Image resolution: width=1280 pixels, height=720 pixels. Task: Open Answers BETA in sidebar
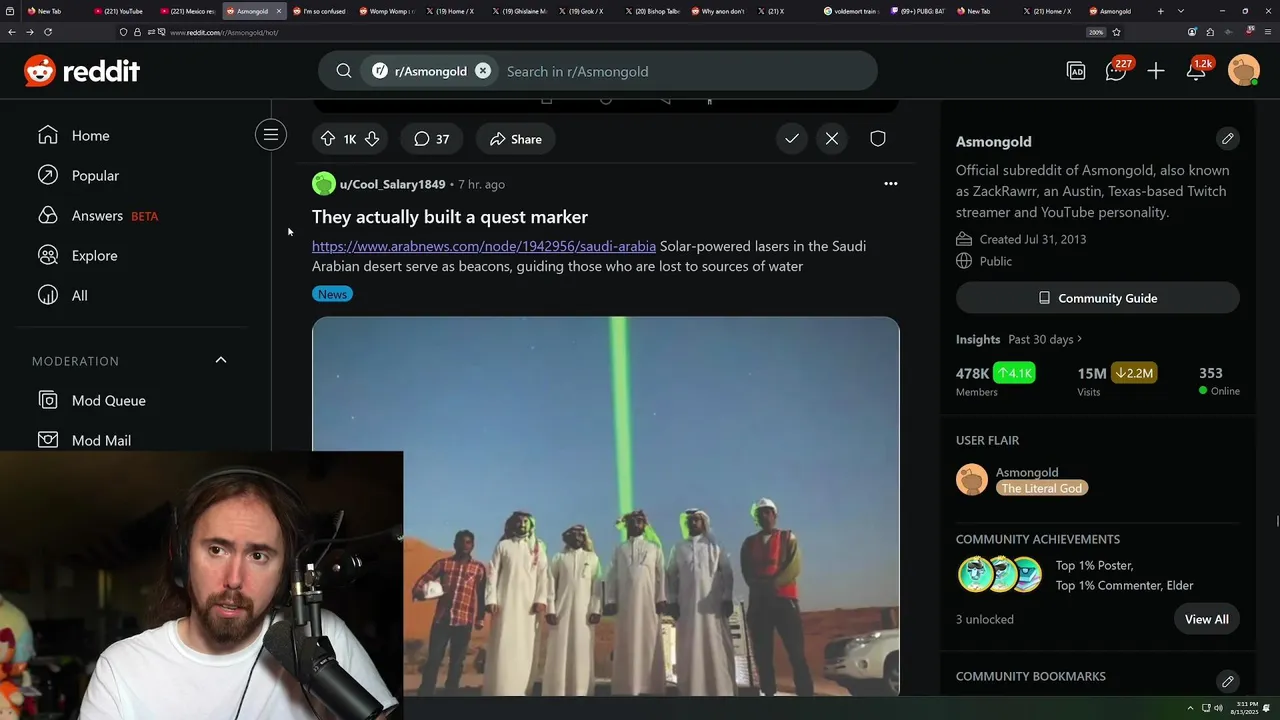tap(98, 215)
